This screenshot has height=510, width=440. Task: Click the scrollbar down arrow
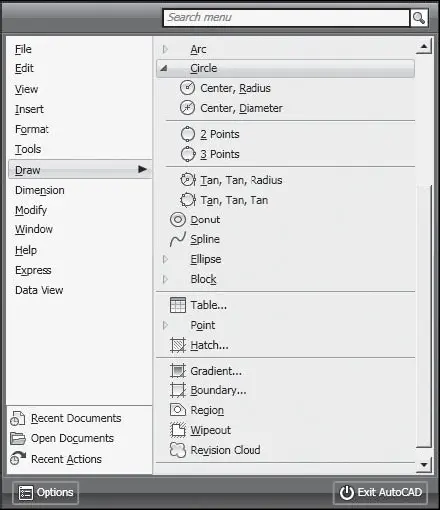pyautogui.click(x=424, y=465)
